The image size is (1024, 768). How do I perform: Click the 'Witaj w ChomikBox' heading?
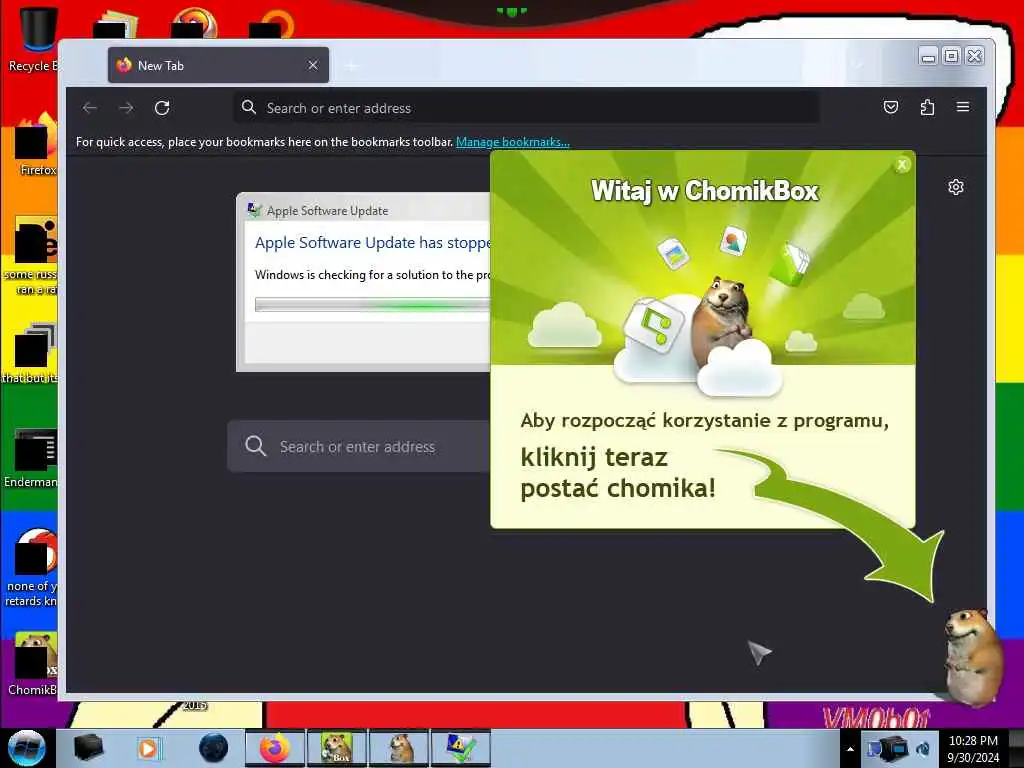[705, 191]
